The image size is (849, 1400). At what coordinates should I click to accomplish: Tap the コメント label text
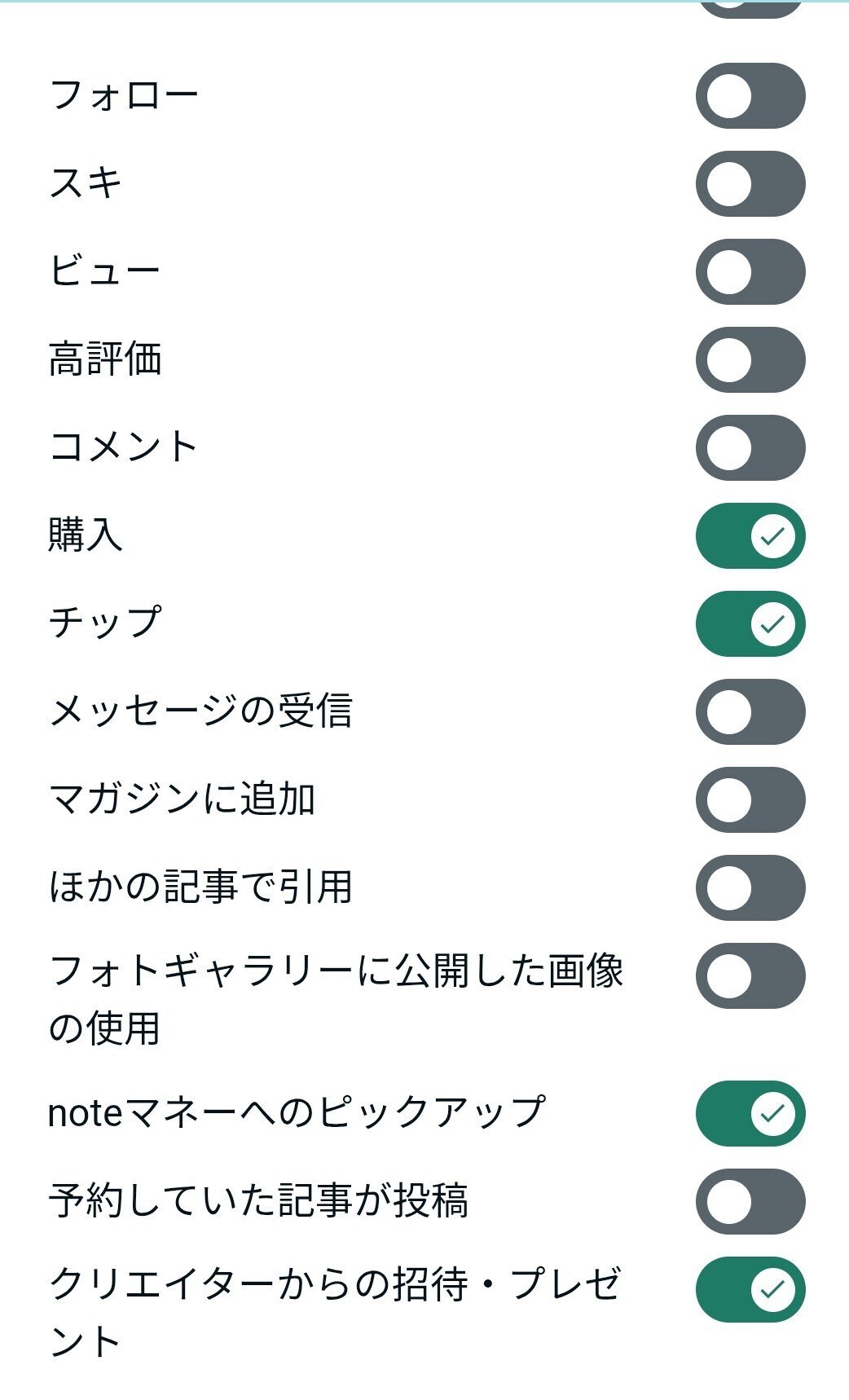pos(123,447)
